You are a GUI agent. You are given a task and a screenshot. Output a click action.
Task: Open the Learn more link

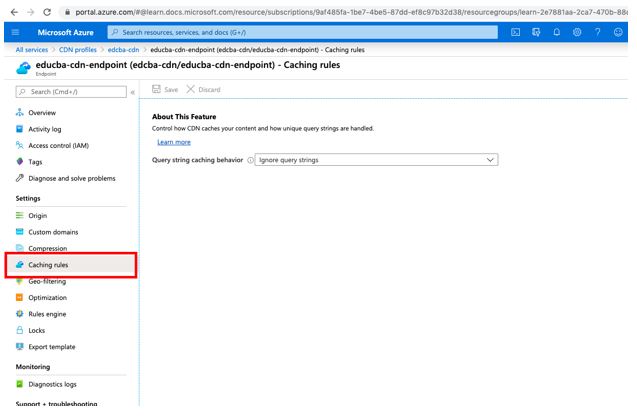click(174, 142)
